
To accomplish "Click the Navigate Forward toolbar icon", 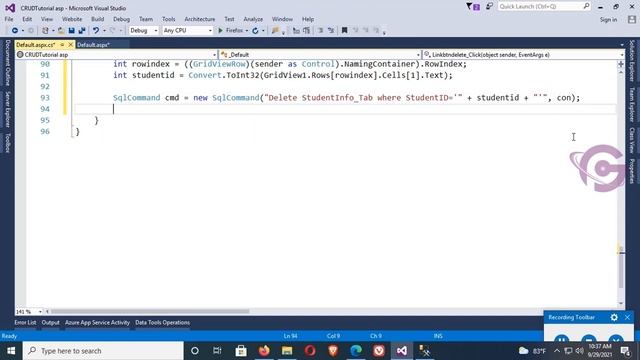I will 31,31.
